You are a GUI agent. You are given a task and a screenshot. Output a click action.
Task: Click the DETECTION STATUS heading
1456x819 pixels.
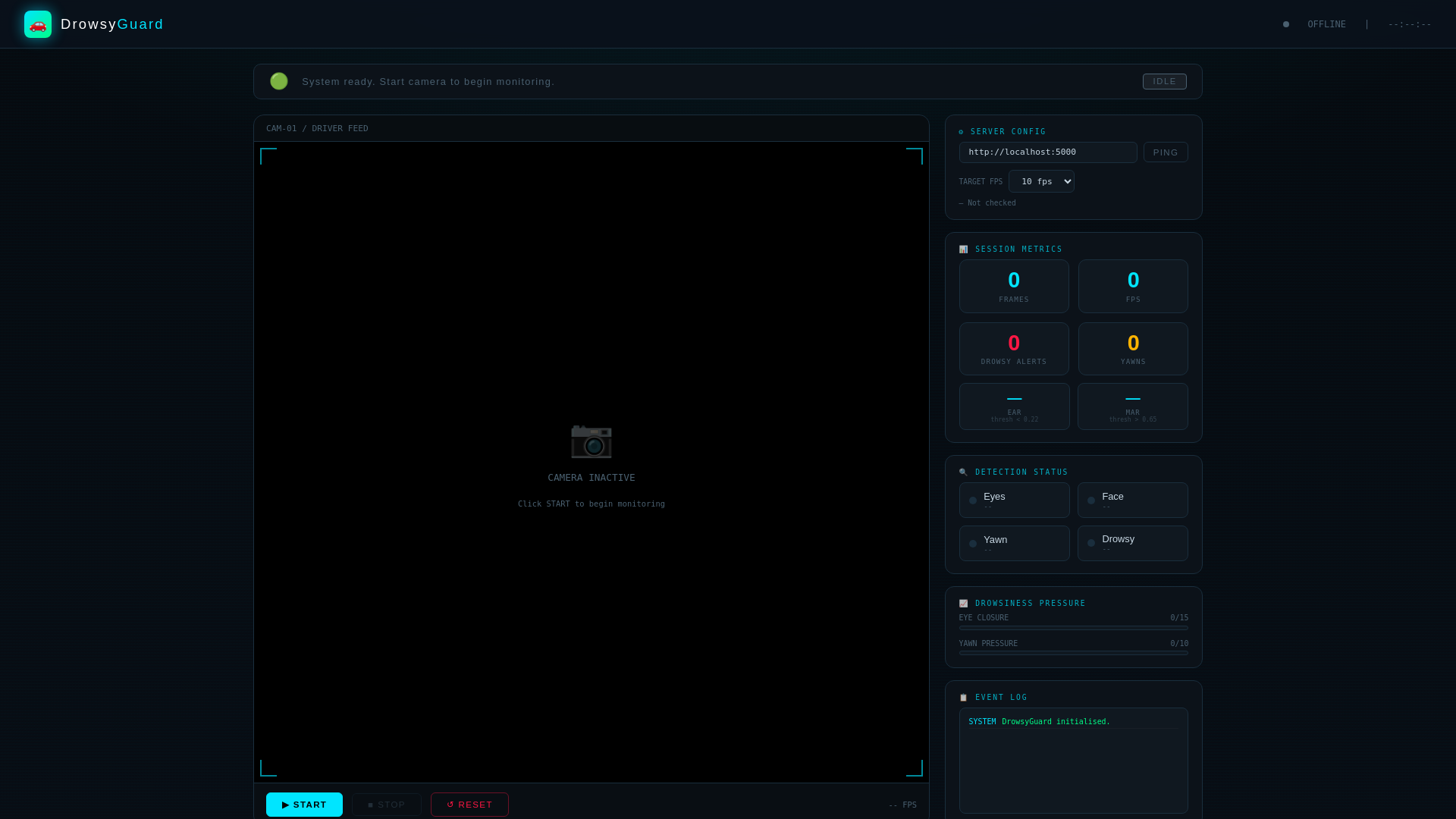coord(1021,472)
